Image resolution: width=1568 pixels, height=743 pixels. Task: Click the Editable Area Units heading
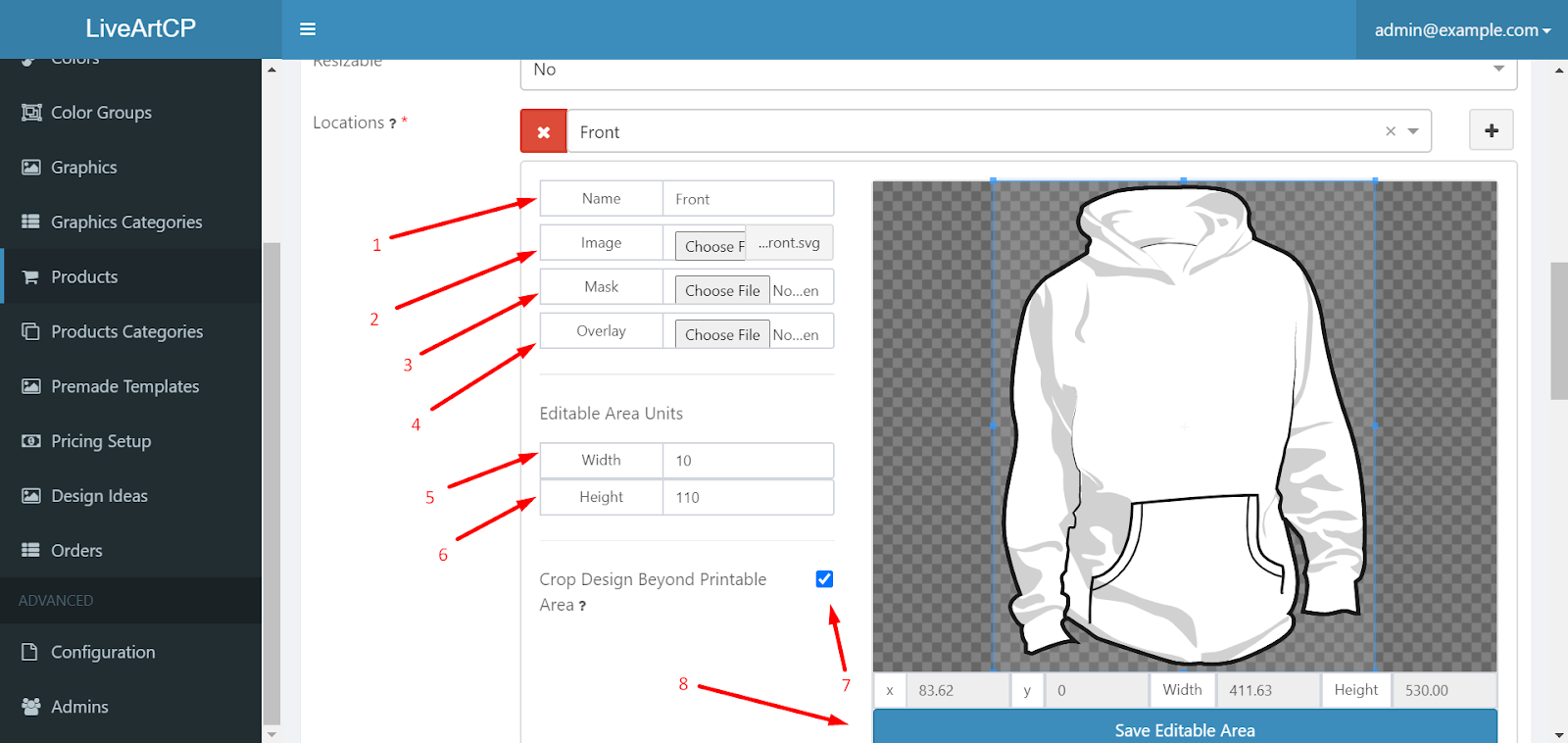(x=611, y=414)
